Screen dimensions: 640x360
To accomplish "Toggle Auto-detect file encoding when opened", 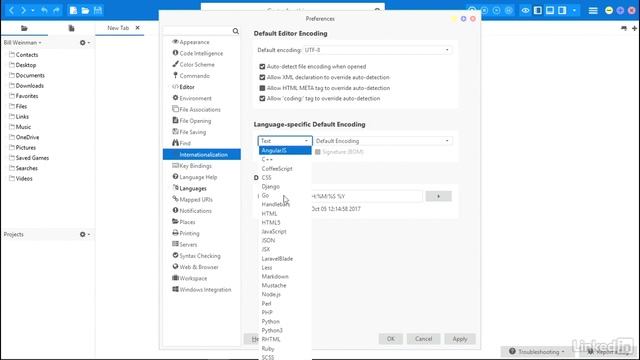I will click(262, 67).
